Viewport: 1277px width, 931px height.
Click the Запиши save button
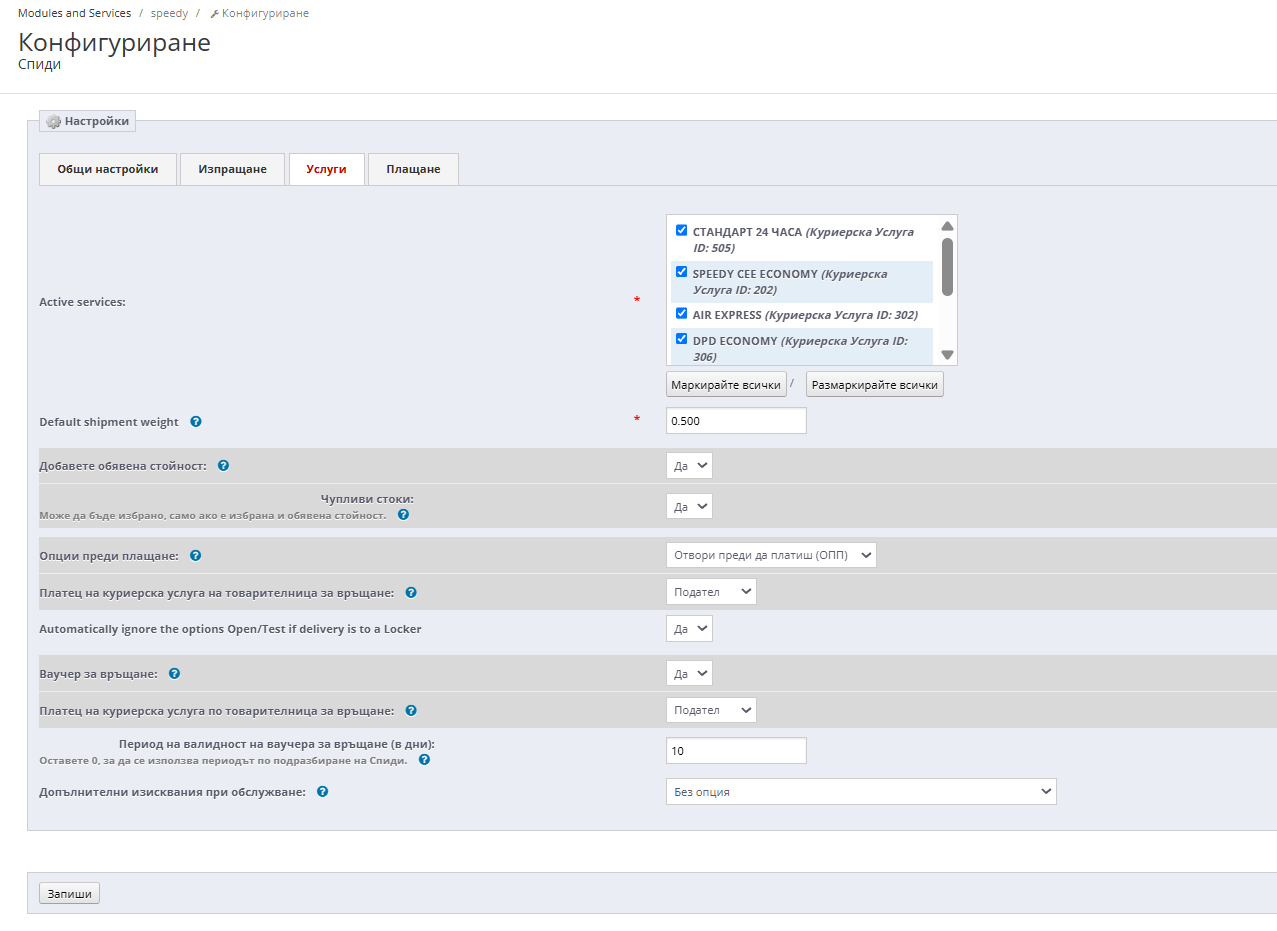point(69,893)
